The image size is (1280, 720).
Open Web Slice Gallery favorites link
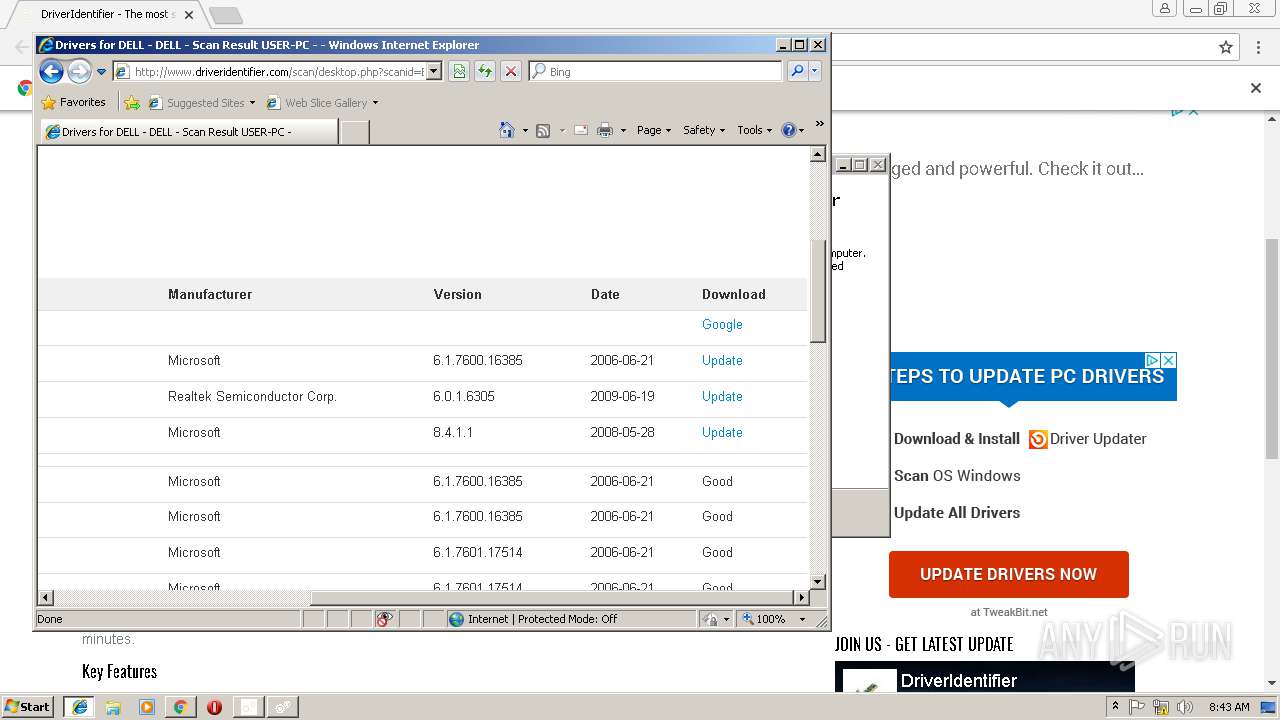tap(321, 102)
